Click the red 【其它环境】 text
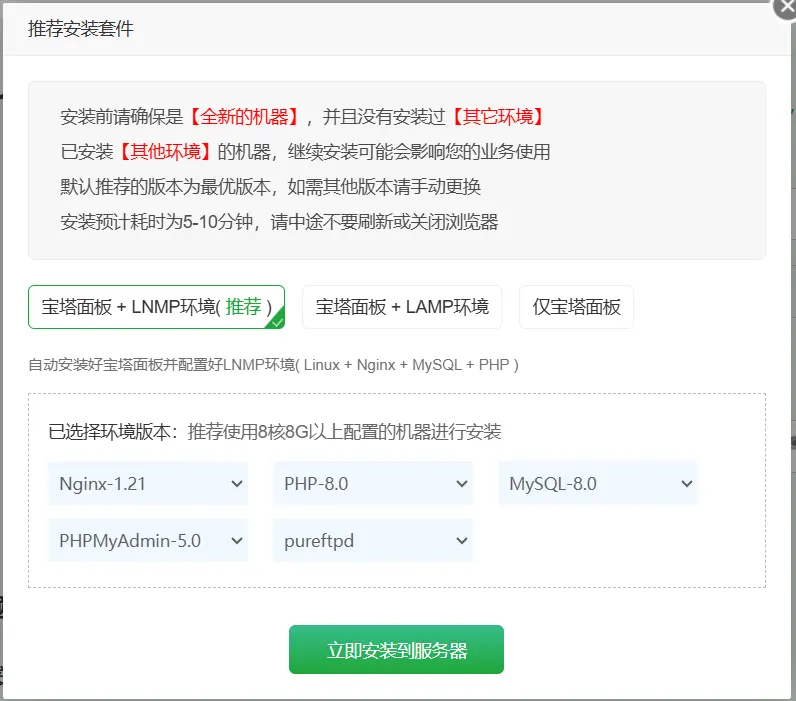Viewport: 796px width, 701px height. coord(498,117)
